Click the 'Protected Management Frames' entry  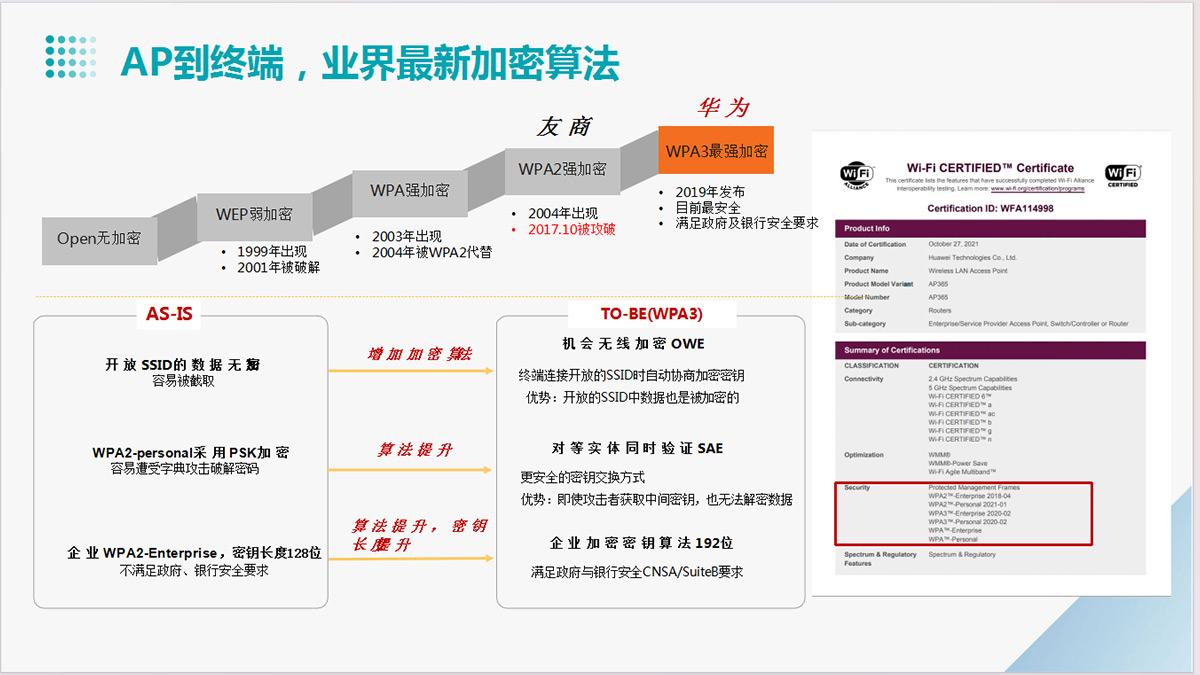[974, 488]
